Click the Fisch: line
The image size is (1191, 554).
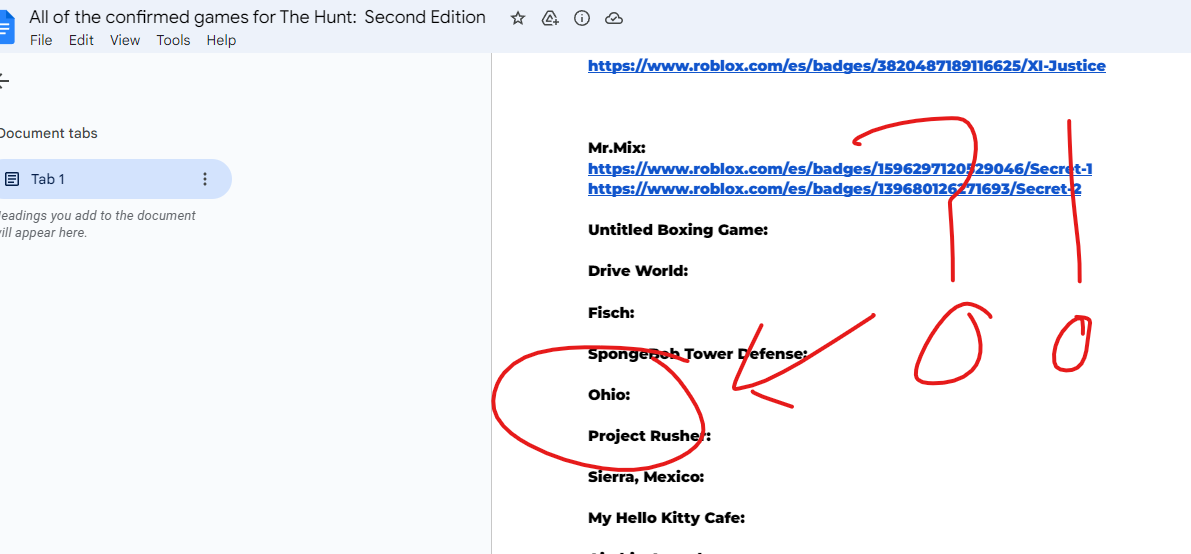click(x=611, y=312)
